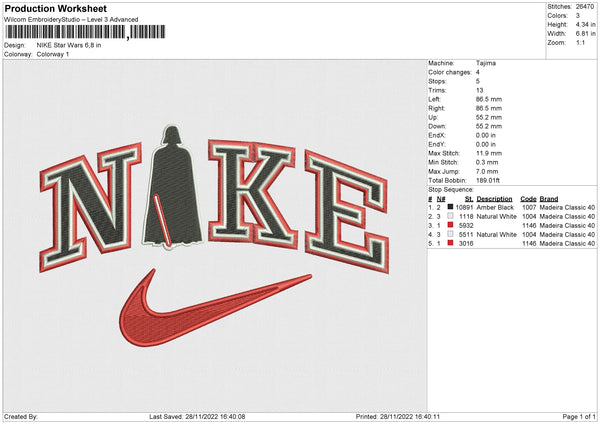Select stitch count 5511 in stop row 4

point(466,235)
